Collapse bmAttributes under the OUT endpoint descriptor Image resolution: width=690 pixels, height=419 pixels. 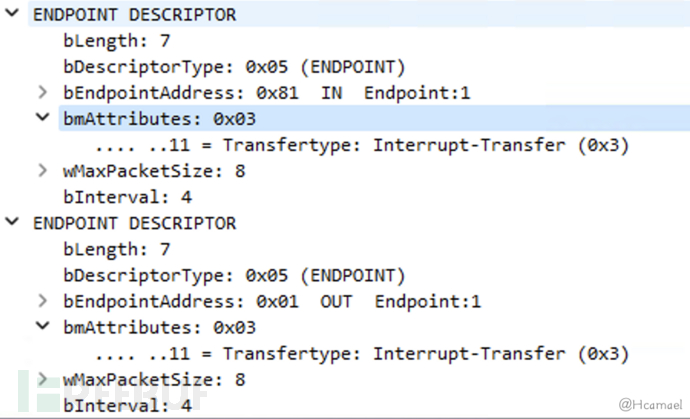[x=42, y=327]
